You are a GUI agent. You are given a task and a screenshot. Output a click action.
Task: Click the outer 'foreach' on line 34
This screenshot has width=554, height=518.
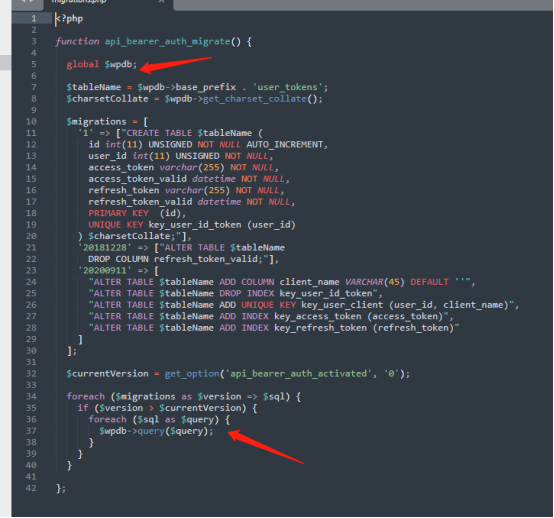[x=86, y=396]
